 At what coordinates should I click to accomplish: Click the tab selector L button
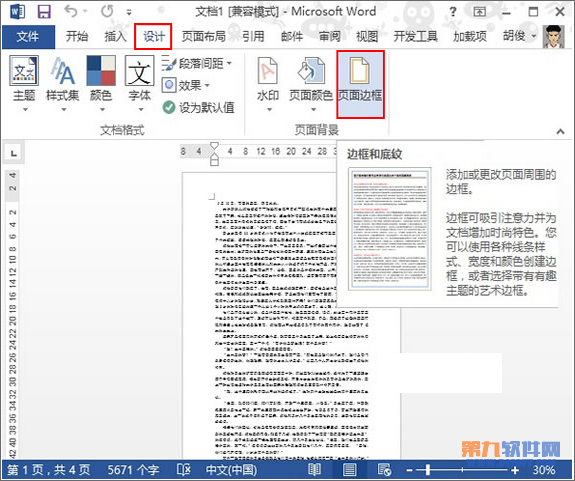(x=14, y=153)
